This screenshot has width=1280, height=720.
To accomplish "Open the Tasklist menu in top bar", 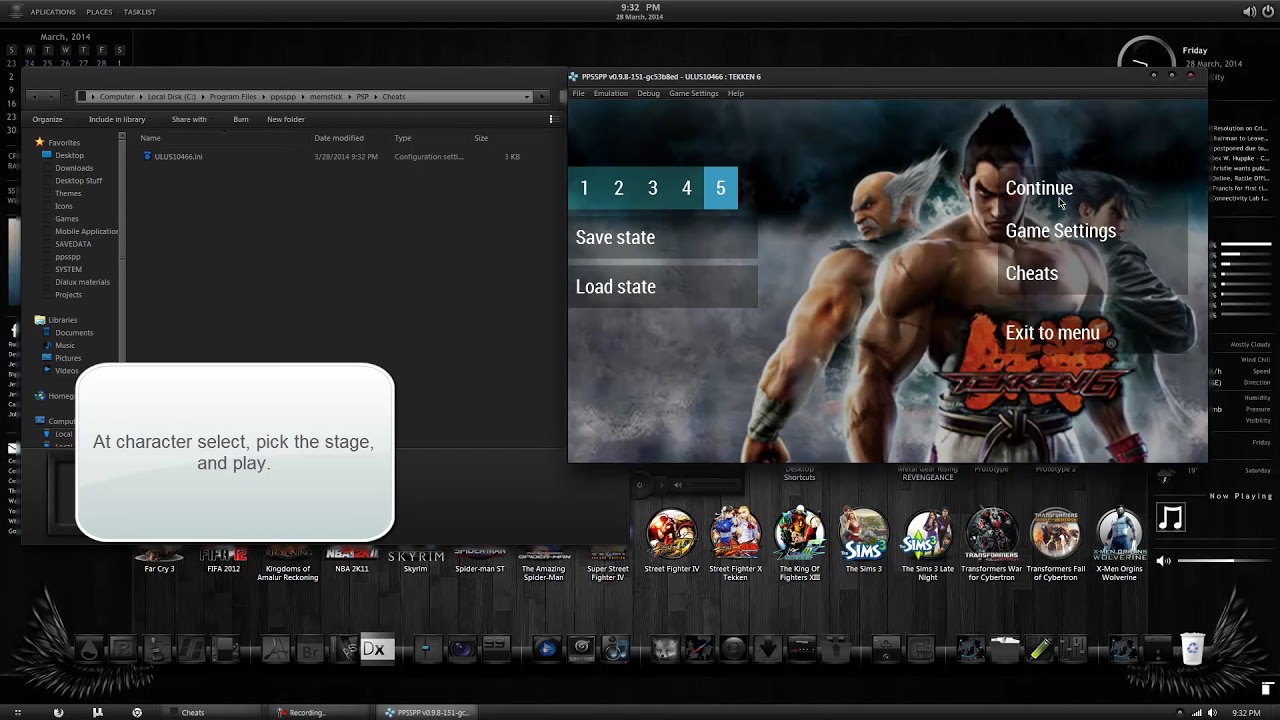I will (x=139, y=12).
